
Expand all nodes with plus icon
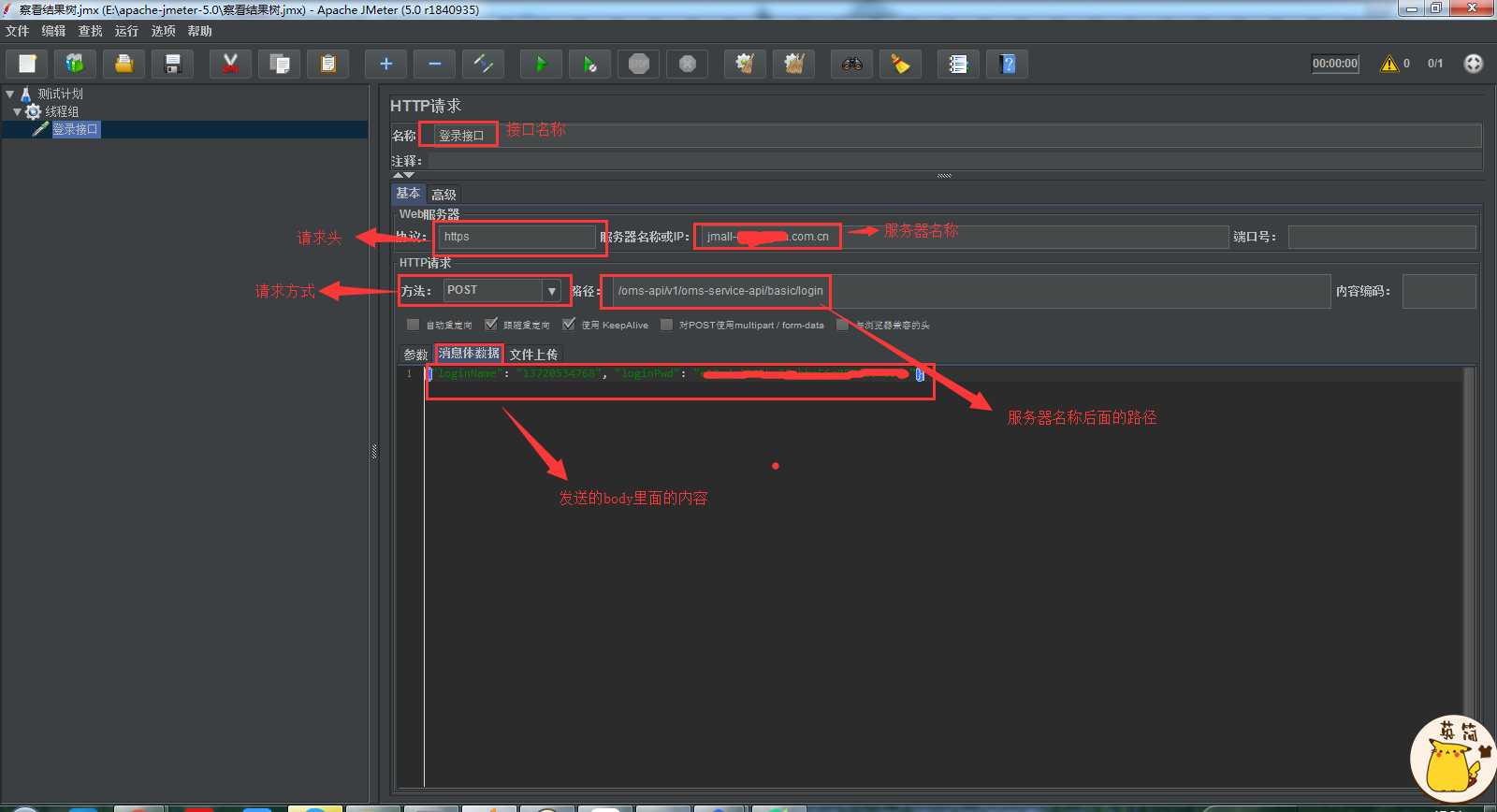point(385,64)
